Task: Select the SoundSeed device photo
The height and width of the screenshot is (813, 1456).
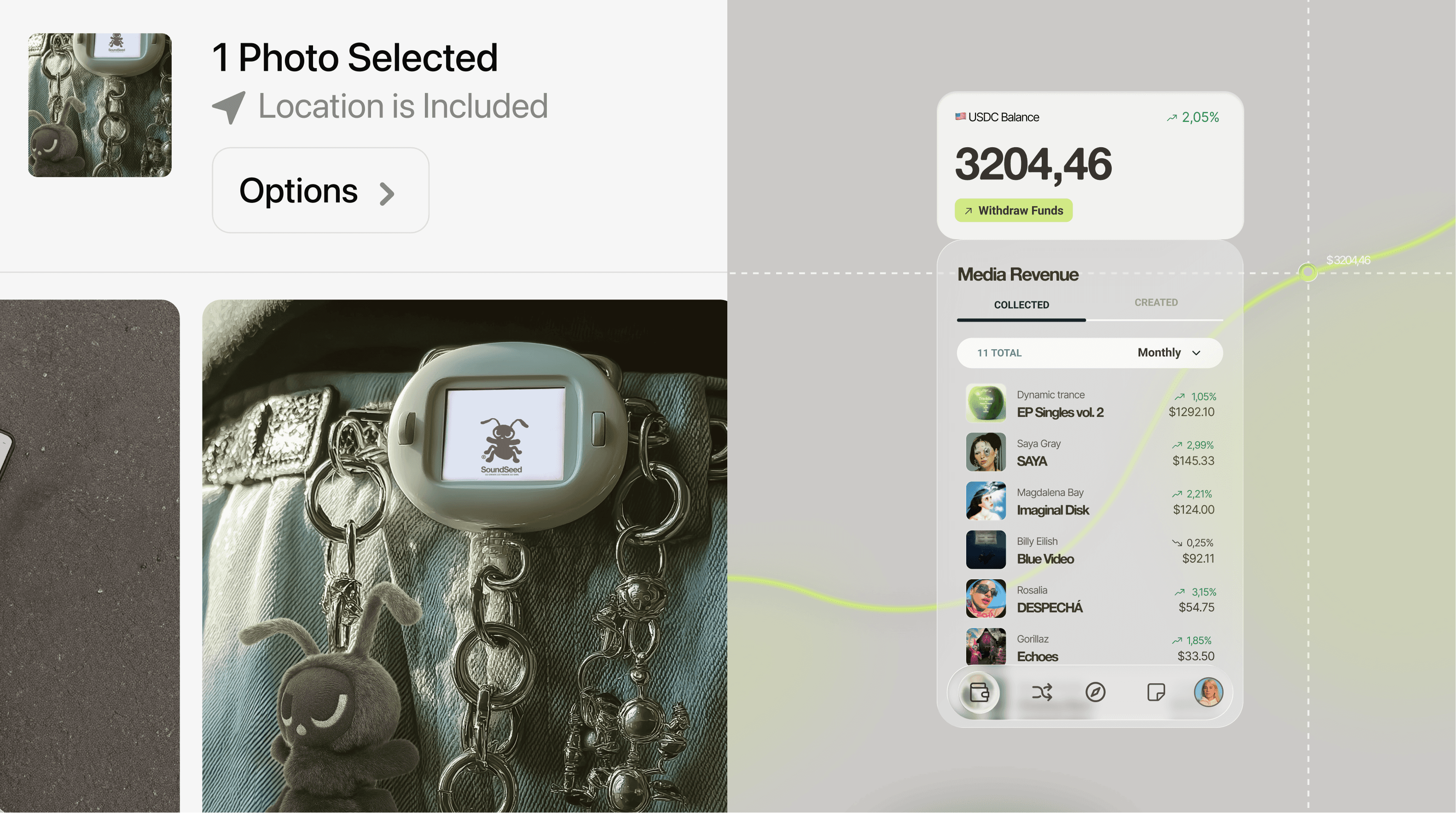Action: pyautogui.click(x=464, y=556)
